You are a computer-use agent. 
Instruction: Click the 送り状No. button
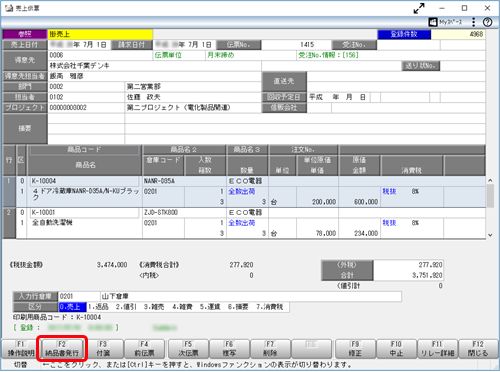tap(421, 66)
